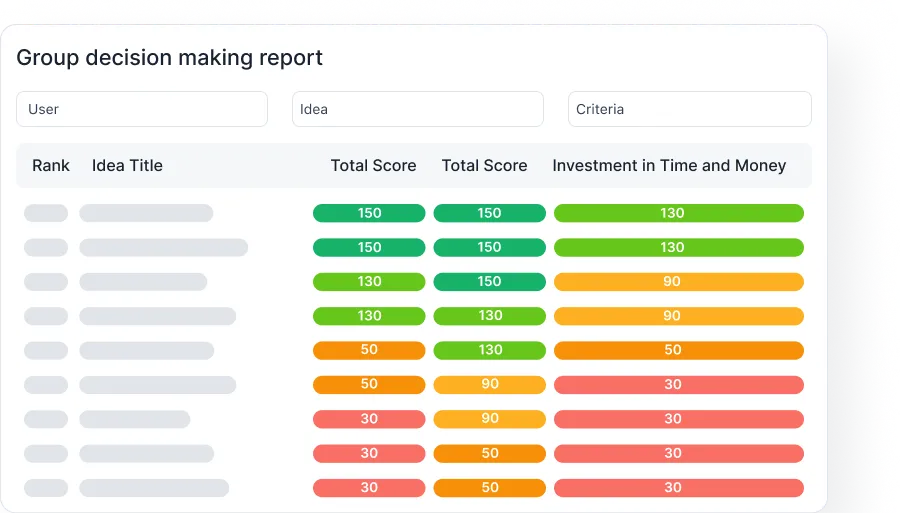Open the Idea filter field
The width and height of the screenshot is (900, 513).
pyautogui.click(x=417, y=109)
